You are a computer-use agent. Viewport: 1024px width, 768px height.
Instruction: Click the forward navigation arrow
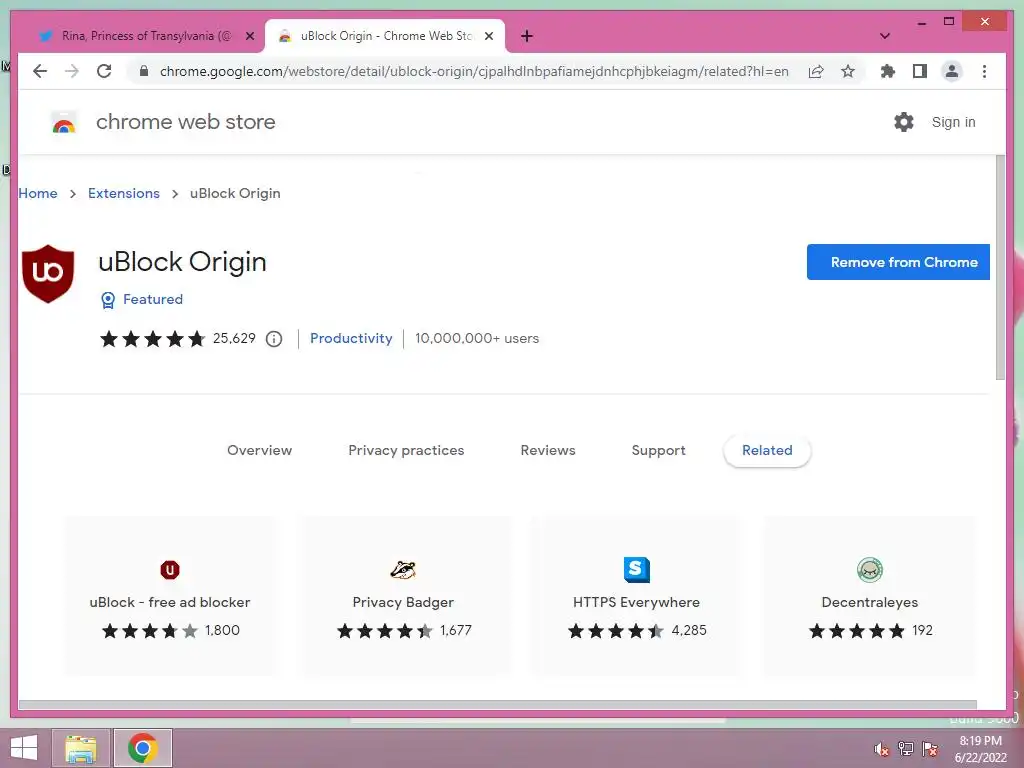pos(72,71)
